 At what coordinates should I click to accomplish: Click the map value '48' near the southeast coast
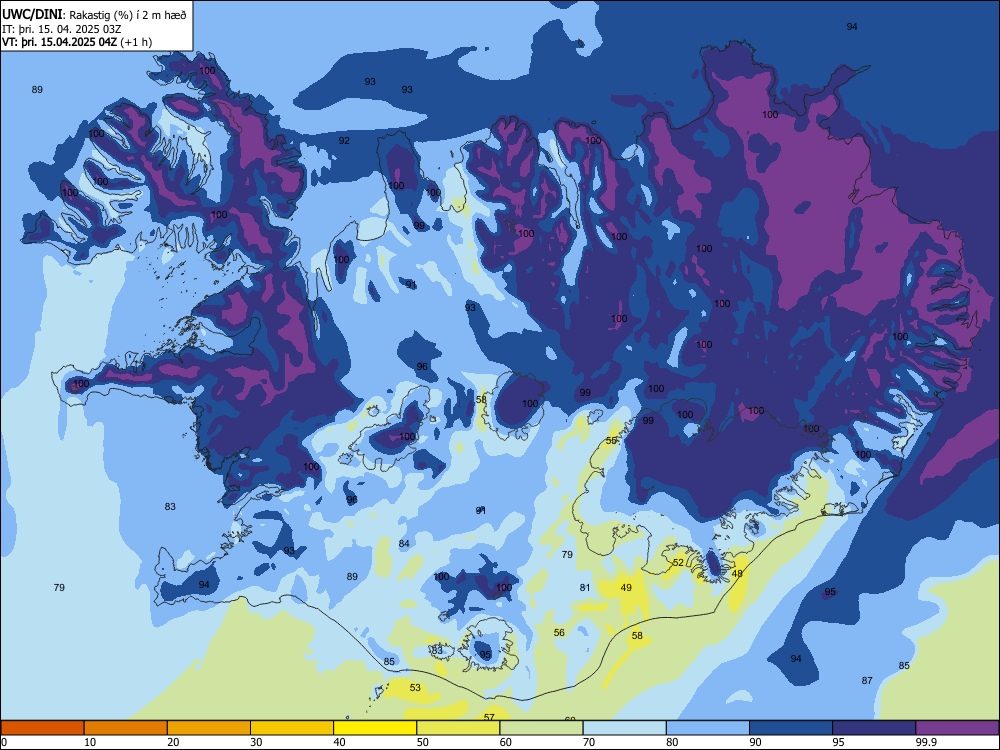coord(737,573)
